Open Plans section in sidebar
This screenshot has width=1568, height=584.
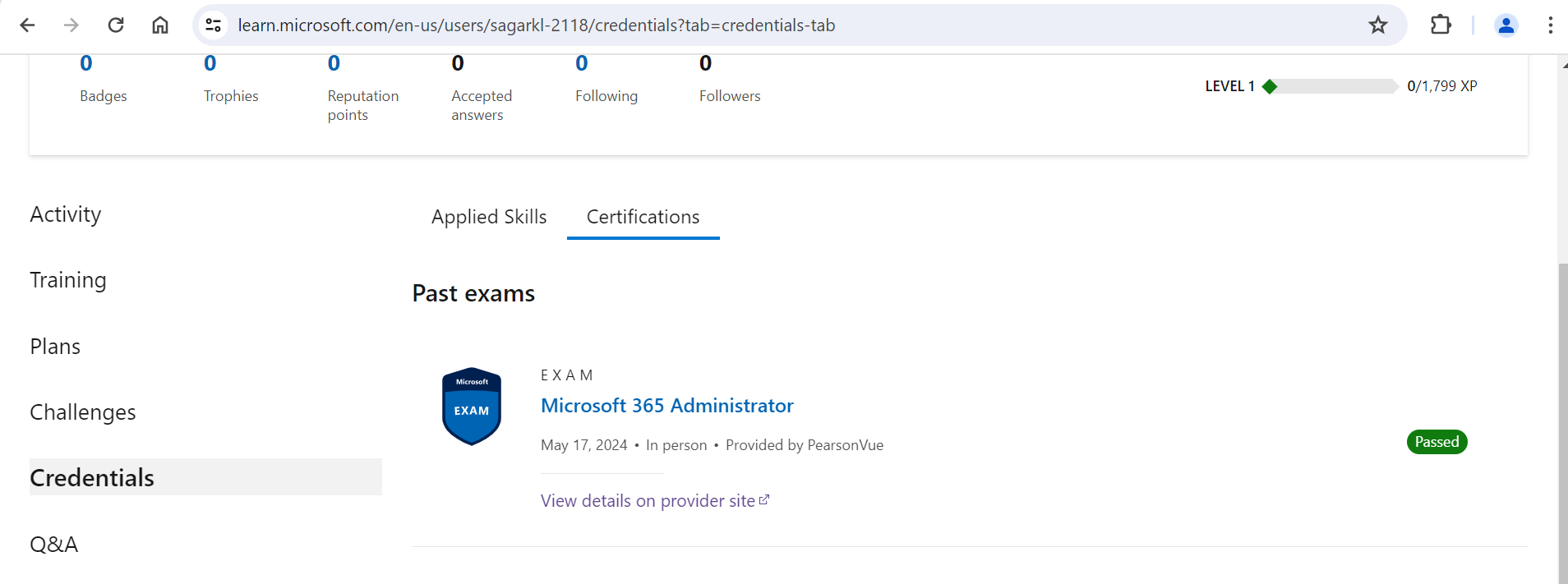click(x=55, y=347)
